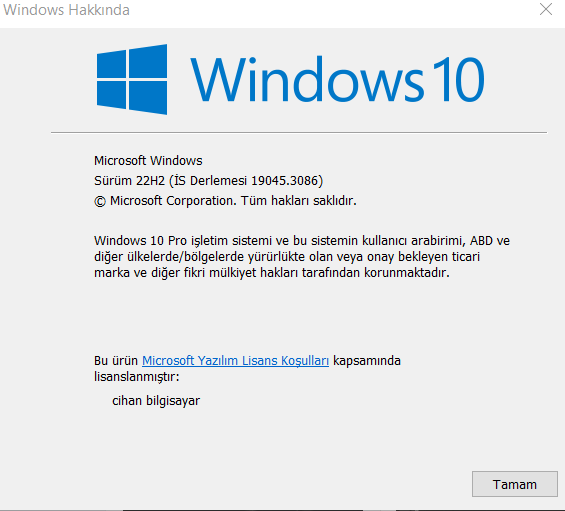The height and width of the screenshot is (511, 565).
Task: Click the Windows Hakkında title bar text
Action: click(66, 10)
